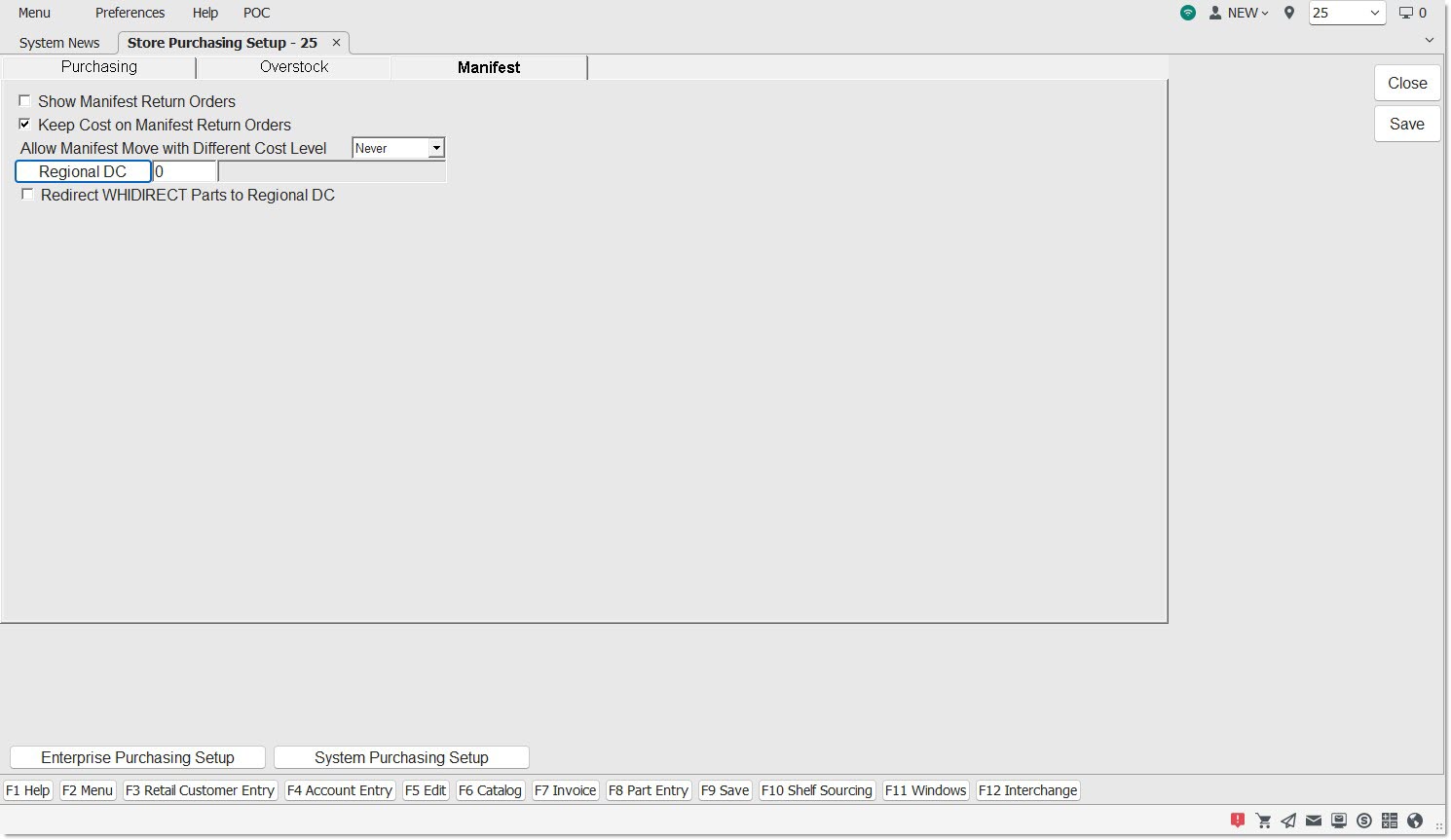
Task: Enable Show Manifest Return Orders checkbox
Action: click(25, 101)
